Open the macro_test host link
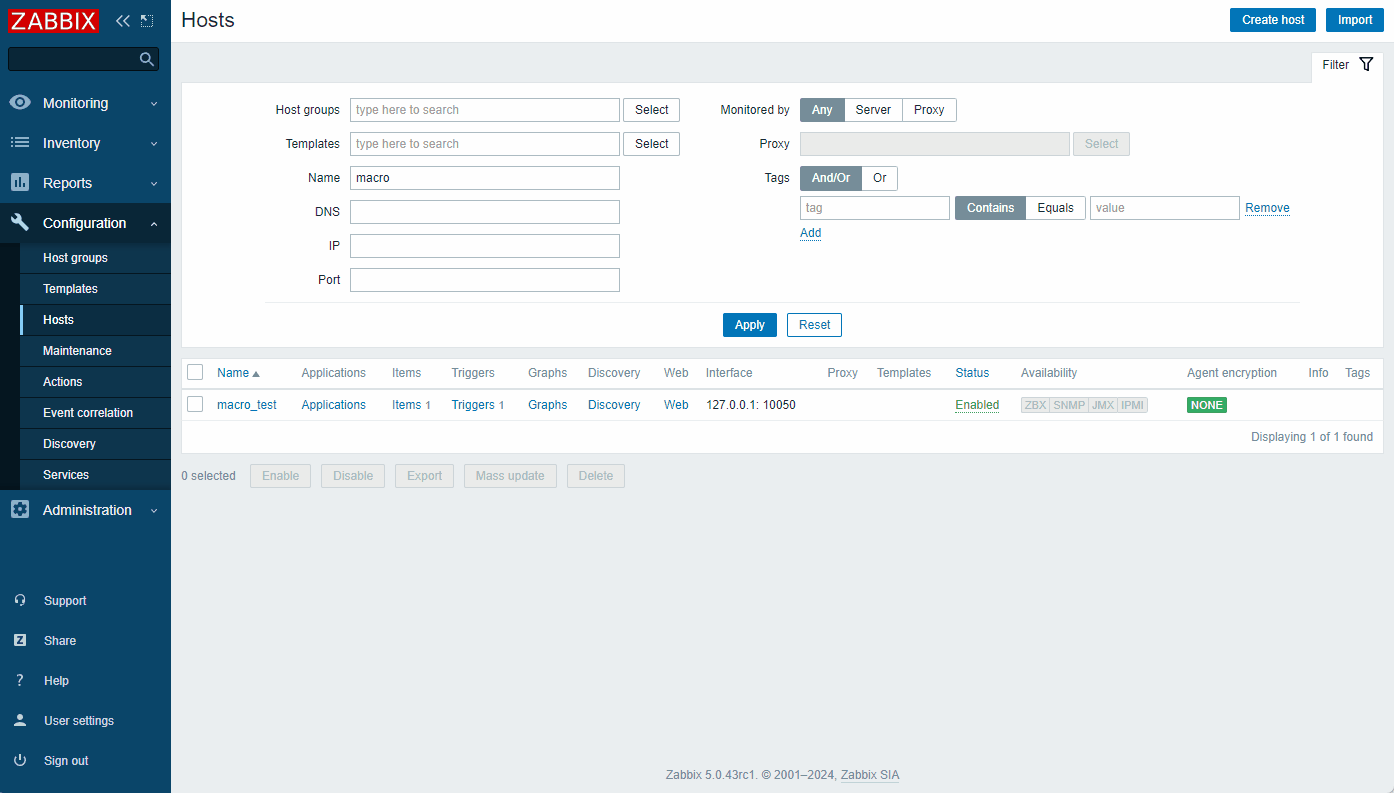This screenshot has width=1394, height=793. point(247,405)
